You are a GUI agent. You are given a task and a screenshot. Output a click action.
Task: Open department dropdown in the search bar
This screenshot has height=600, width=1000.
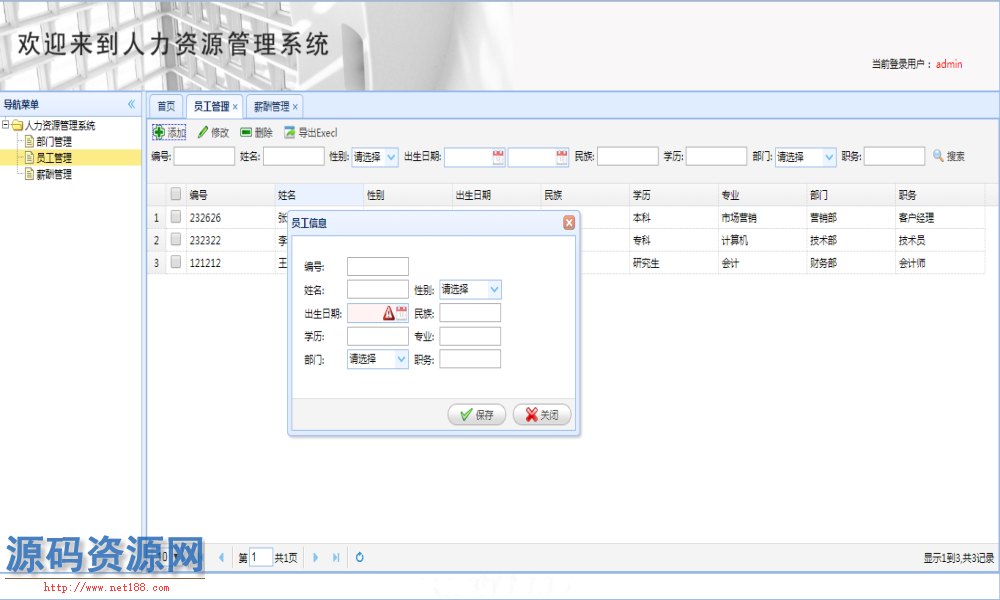pyautogui.click(x=828, y=157)
